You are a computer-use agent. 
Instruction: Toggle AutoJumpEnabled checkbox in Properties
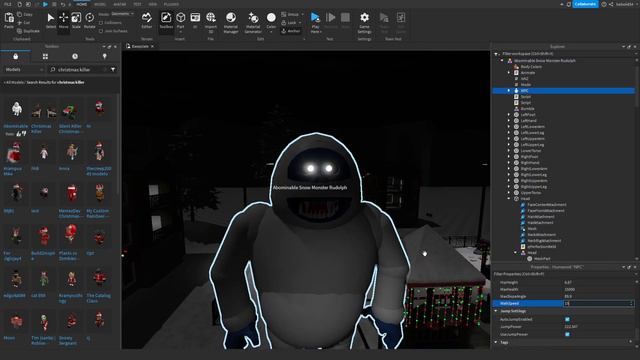click(567, 319)
